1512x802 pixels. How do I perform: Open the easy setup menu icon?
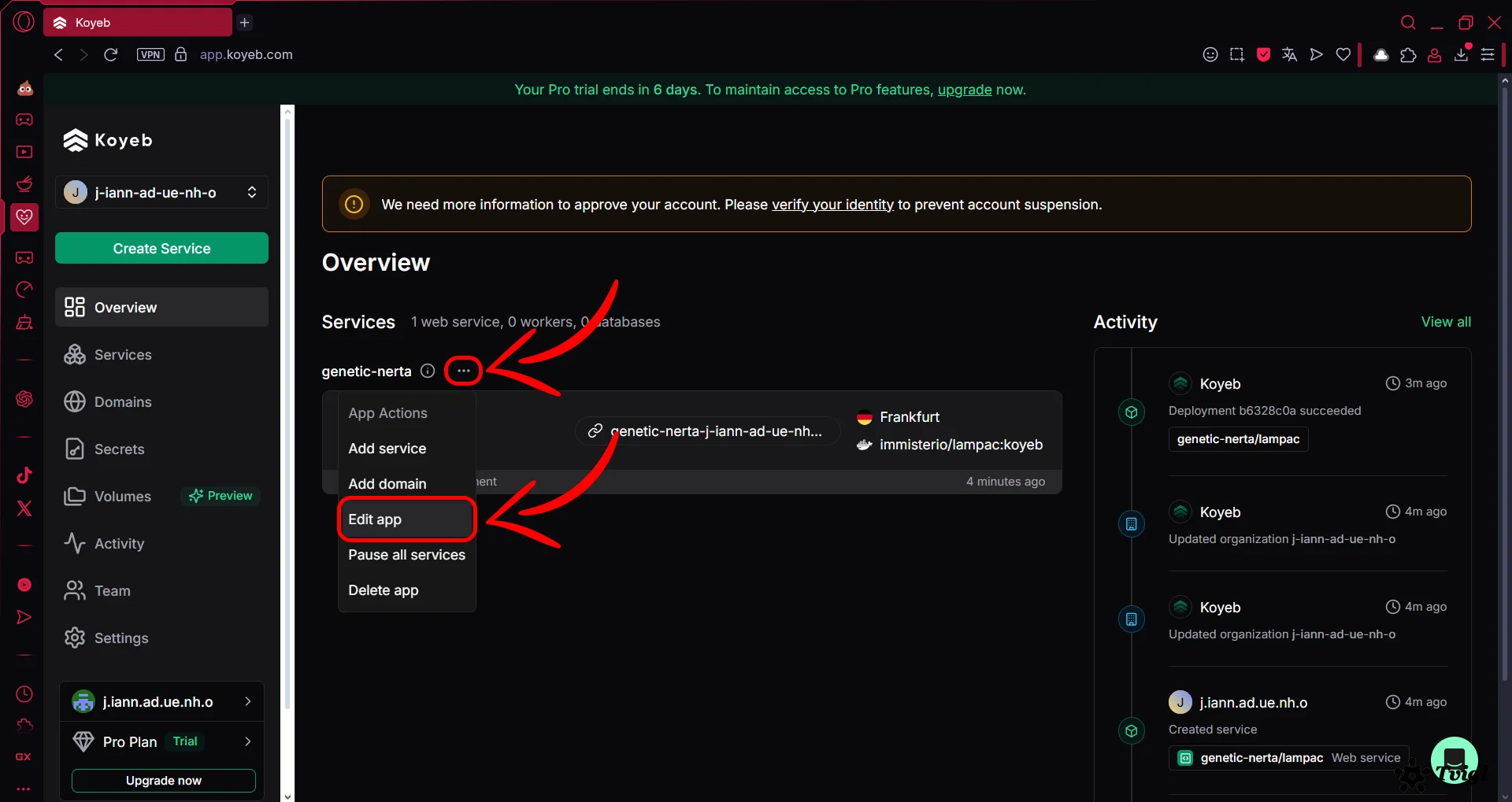click(1488, 54)
